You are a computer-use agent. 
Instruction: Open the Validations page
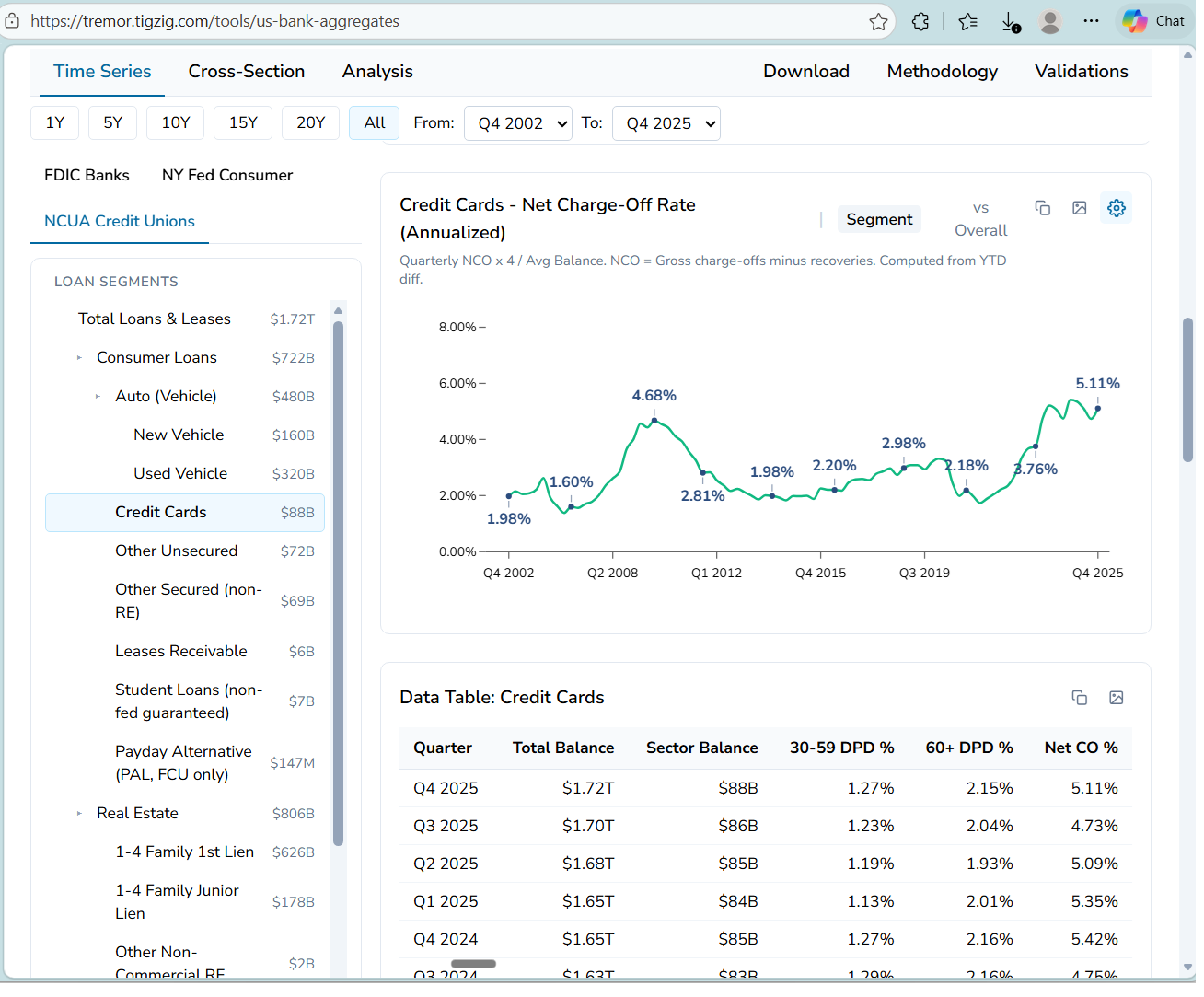1082,71
